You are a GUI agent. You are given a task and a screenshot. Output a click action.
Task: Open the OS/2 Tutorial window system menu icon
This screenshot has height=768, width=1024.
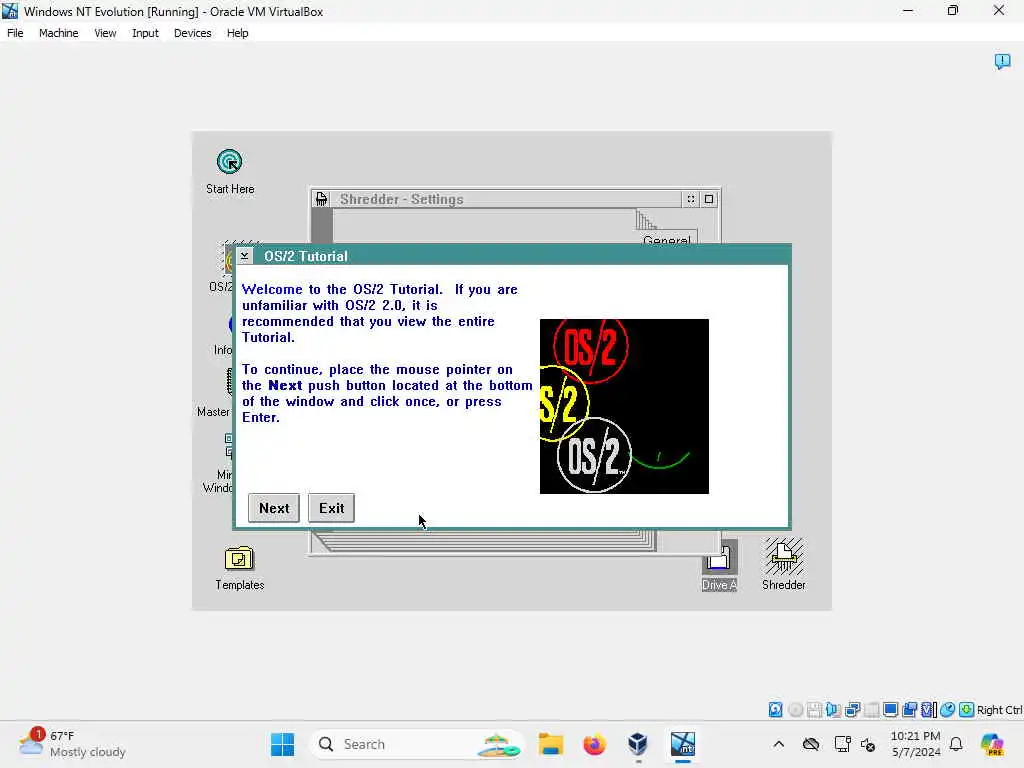click(x=244, y=255)
